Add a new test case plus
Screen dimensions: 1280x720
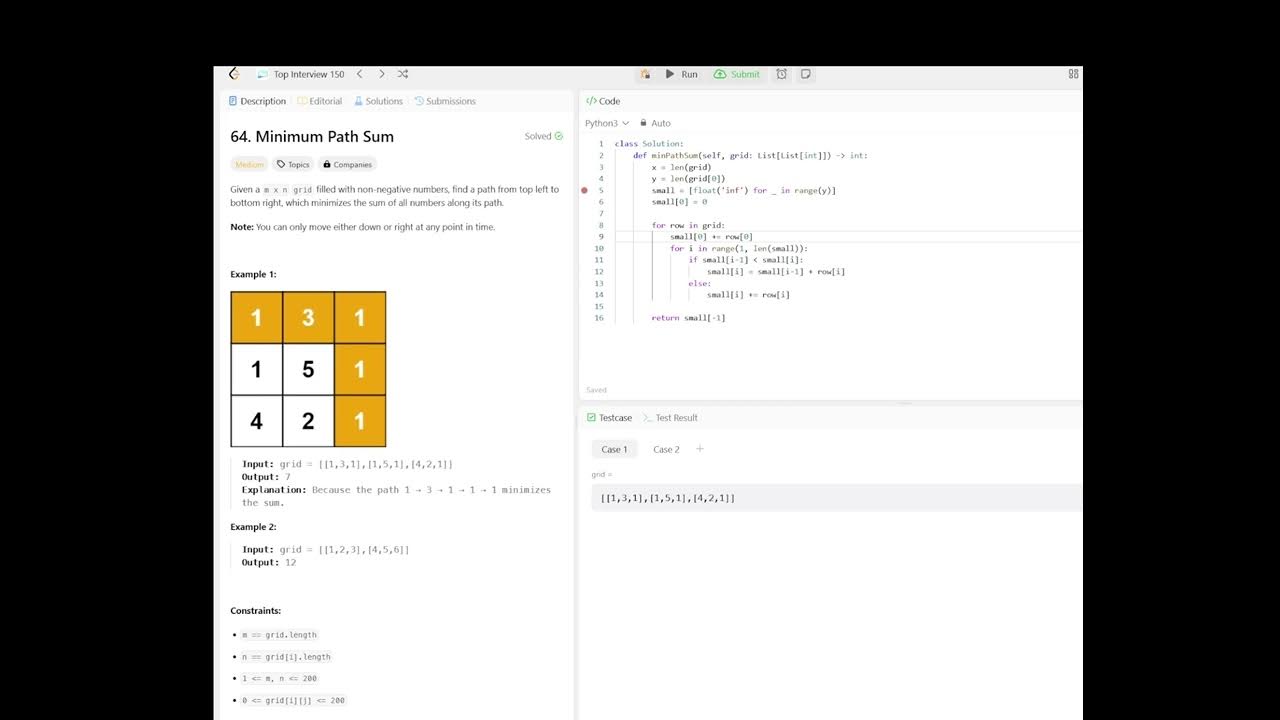tap(700, 449)
